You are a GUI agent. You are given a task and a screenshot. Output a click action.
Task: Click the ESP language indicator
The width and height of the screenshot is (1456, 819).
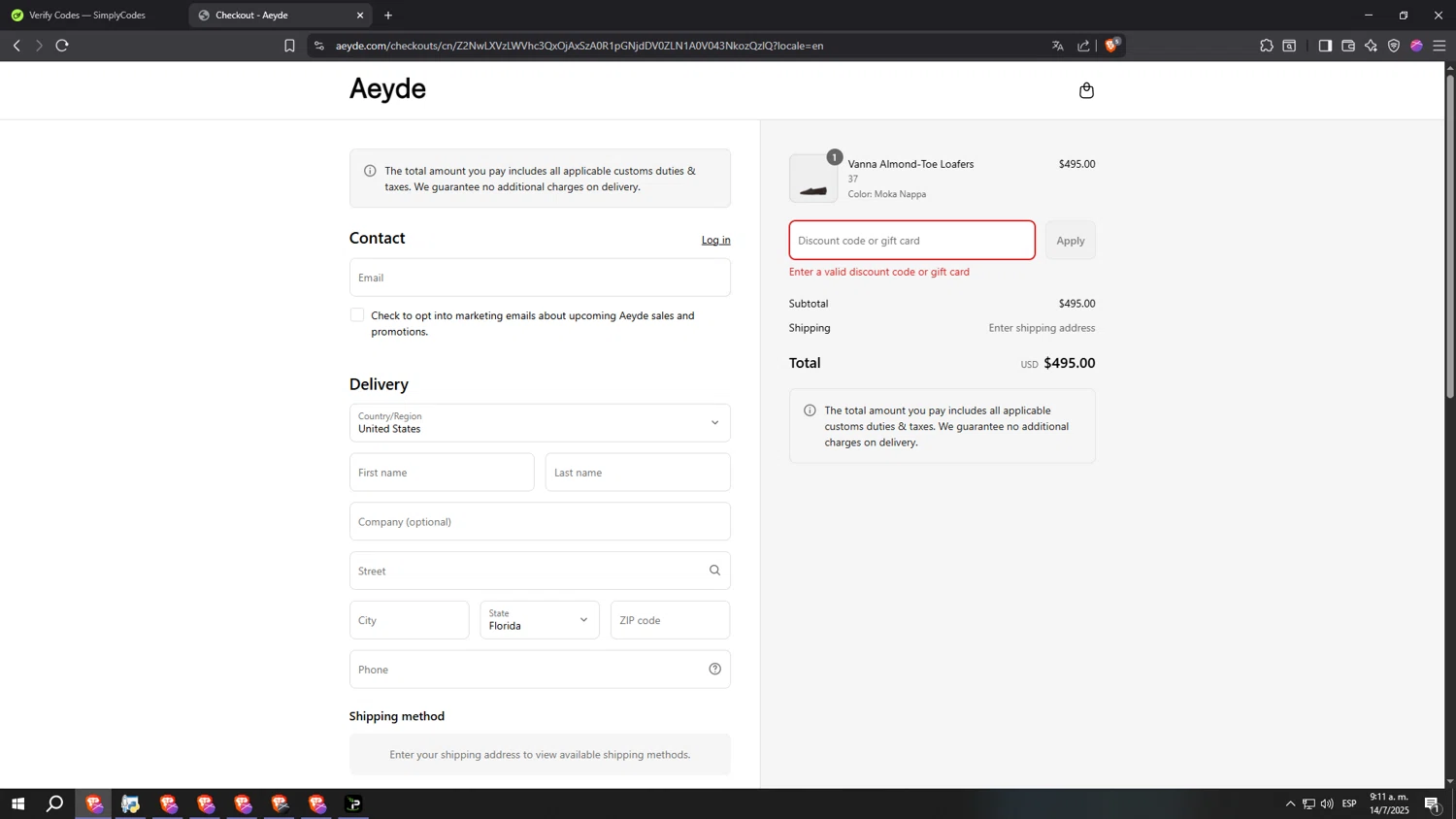point(1349,803)
